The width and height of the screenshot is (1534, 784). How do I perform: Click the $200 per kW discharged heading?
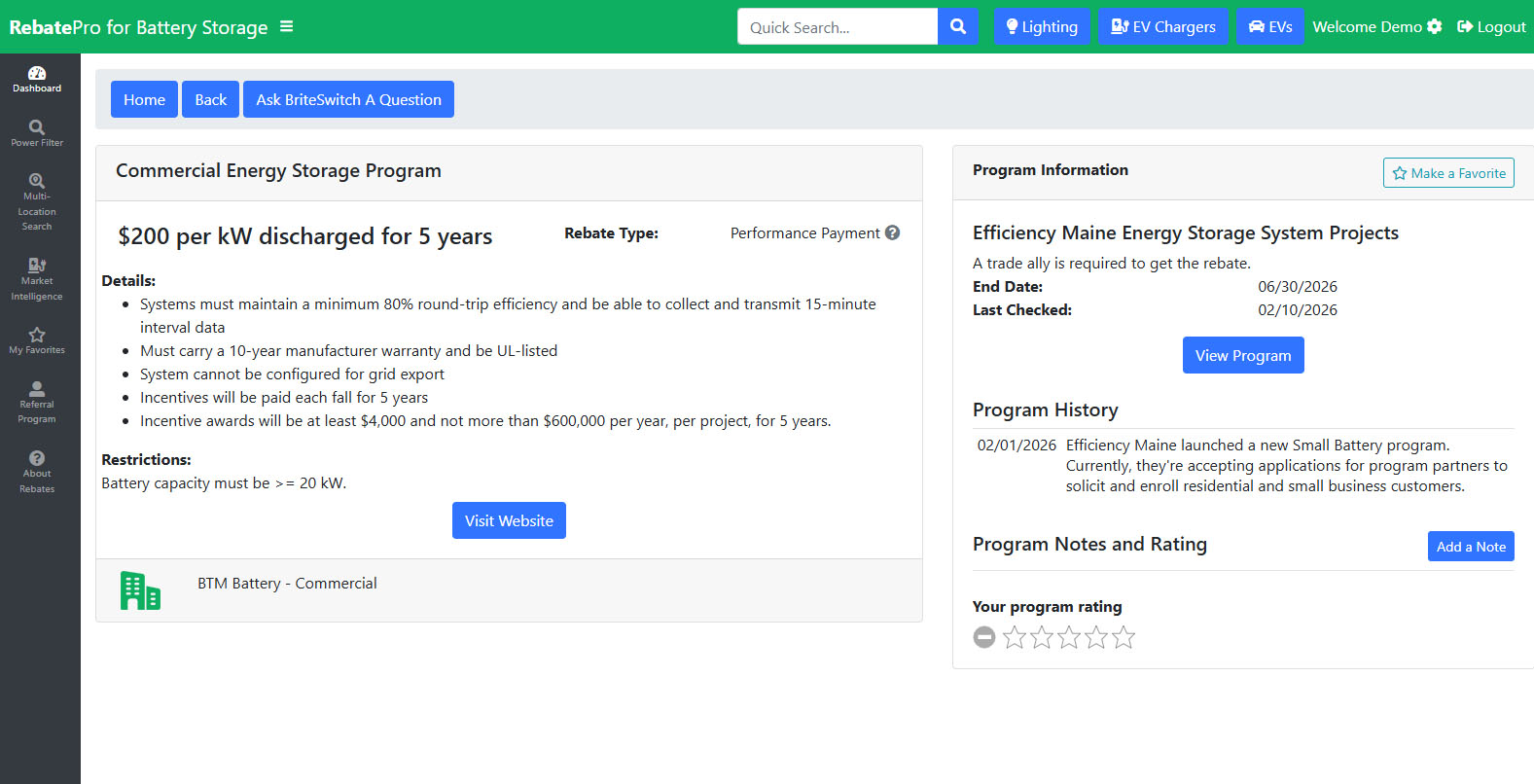point(305,236)
